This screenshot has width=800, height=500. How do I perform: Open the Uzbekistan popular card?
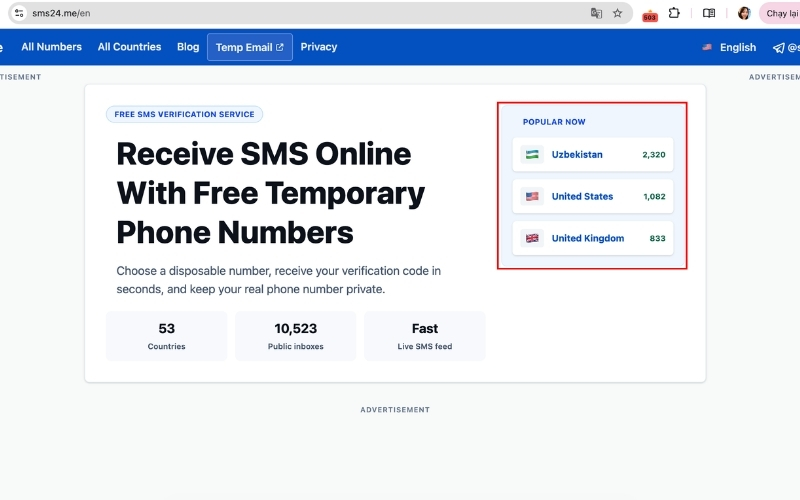tap(593, 155)
